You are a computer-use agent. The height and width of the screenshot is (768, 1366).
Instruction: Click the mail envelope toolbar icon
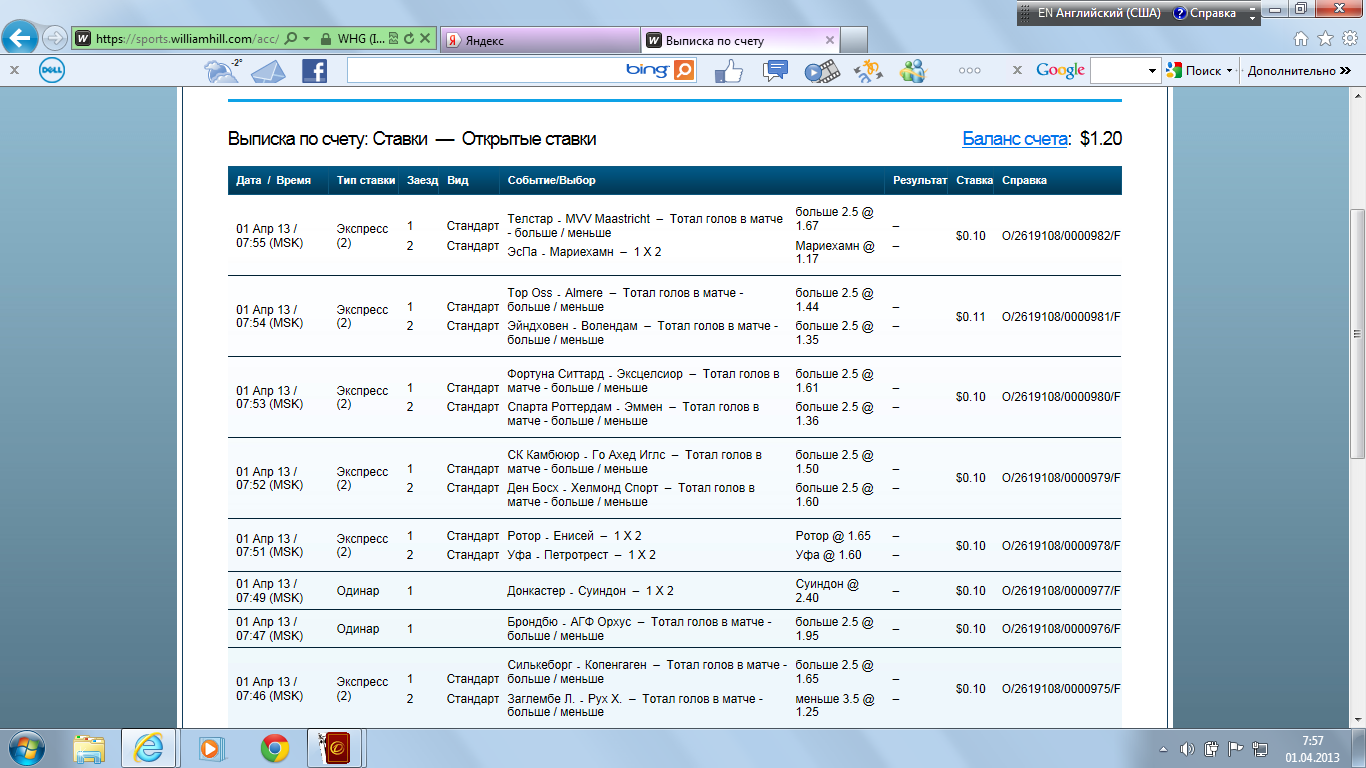click(x=268, y=71)
